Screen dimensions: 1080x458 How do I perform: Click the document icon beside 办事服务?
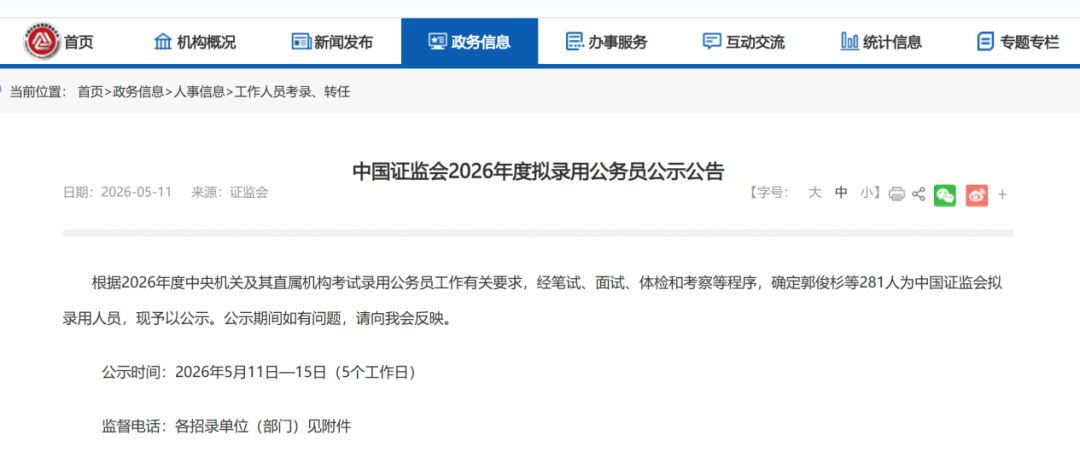point(574,41)
